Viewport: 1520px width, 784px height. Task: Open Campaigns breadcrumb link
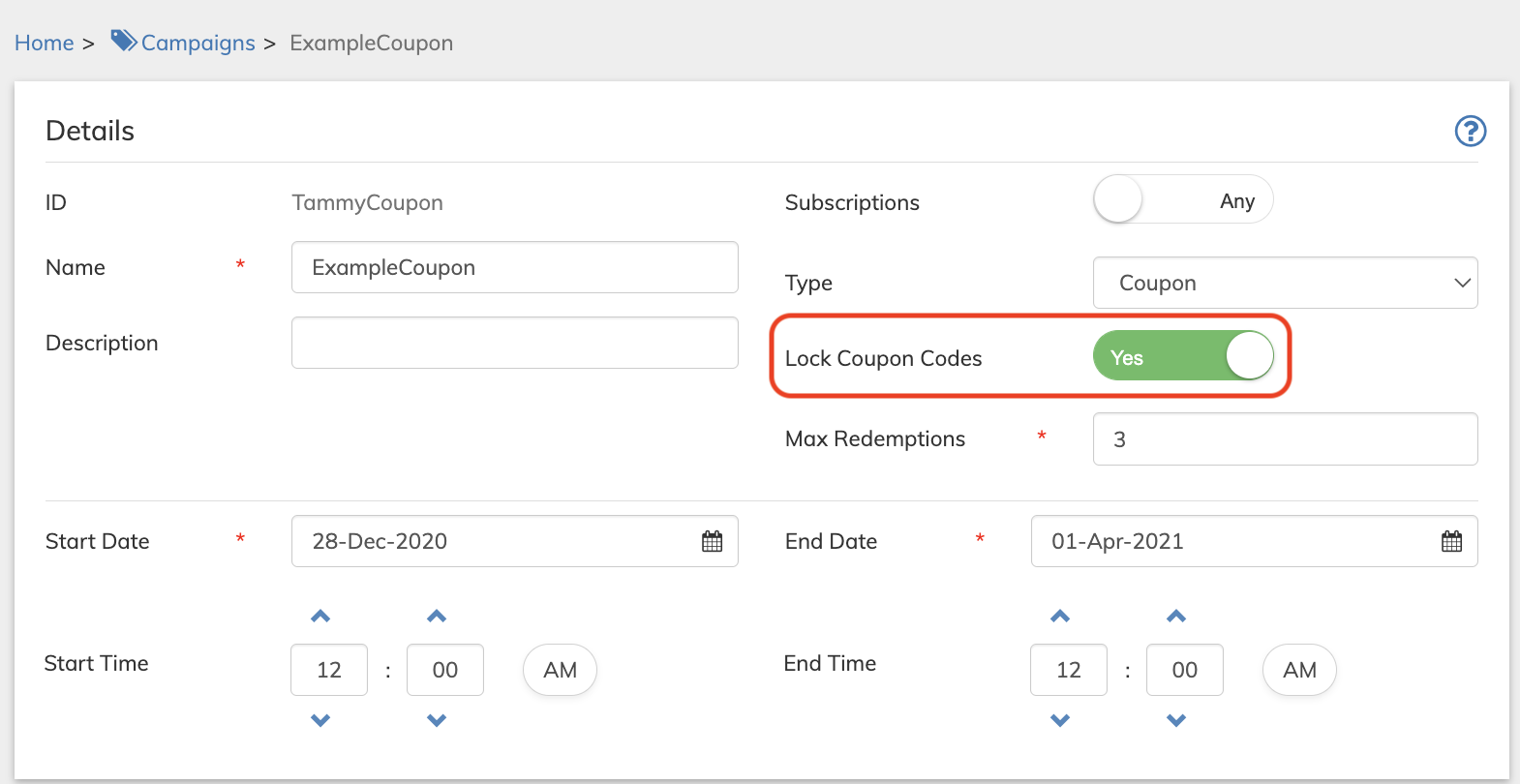click(x=198, y=43)
